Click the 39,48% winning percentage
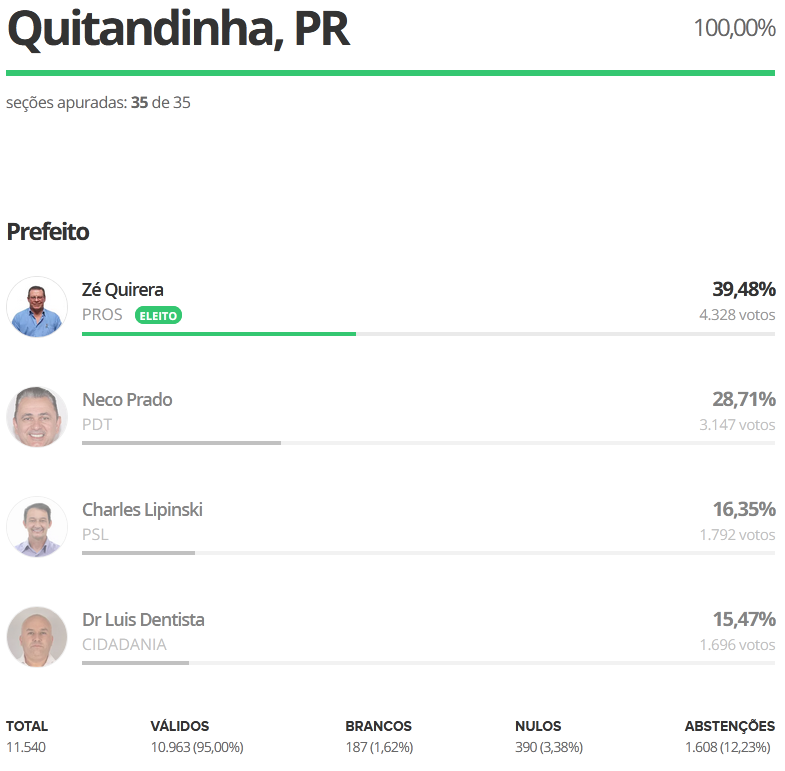 pos(743,290)
